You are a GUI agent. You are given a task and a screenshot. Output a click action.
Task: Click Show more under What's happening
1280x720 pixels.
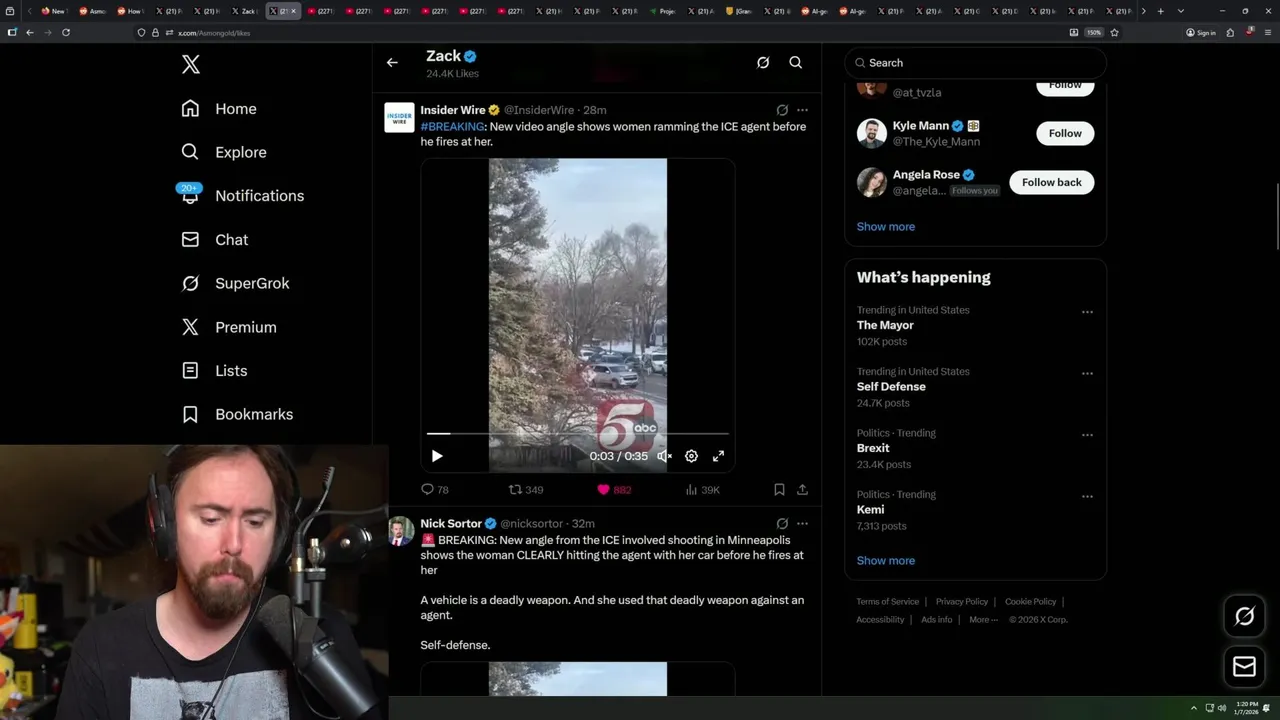point(886,561)
